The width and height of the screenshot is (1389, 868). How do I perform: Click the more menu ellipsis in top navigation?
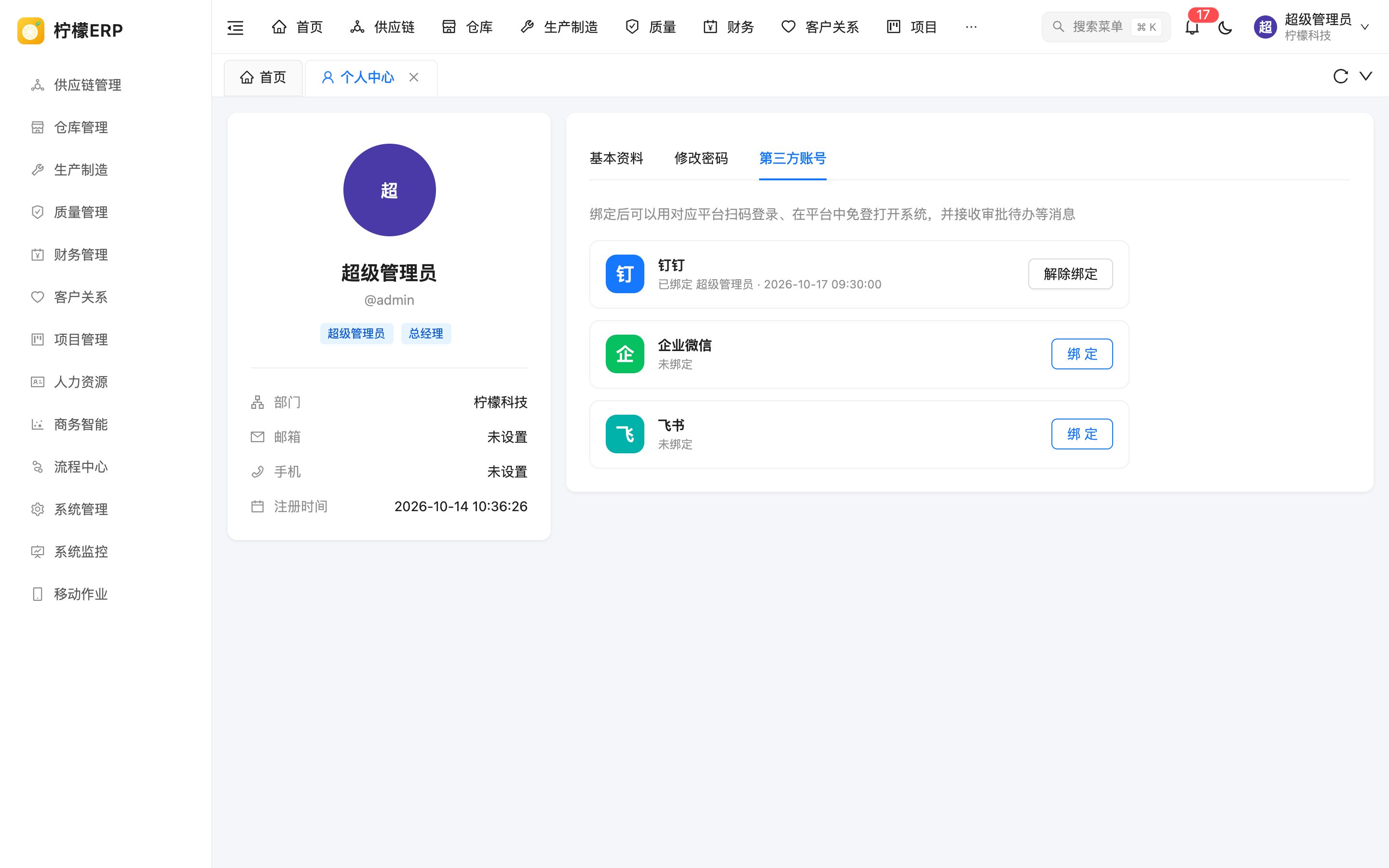click(970, 27)
